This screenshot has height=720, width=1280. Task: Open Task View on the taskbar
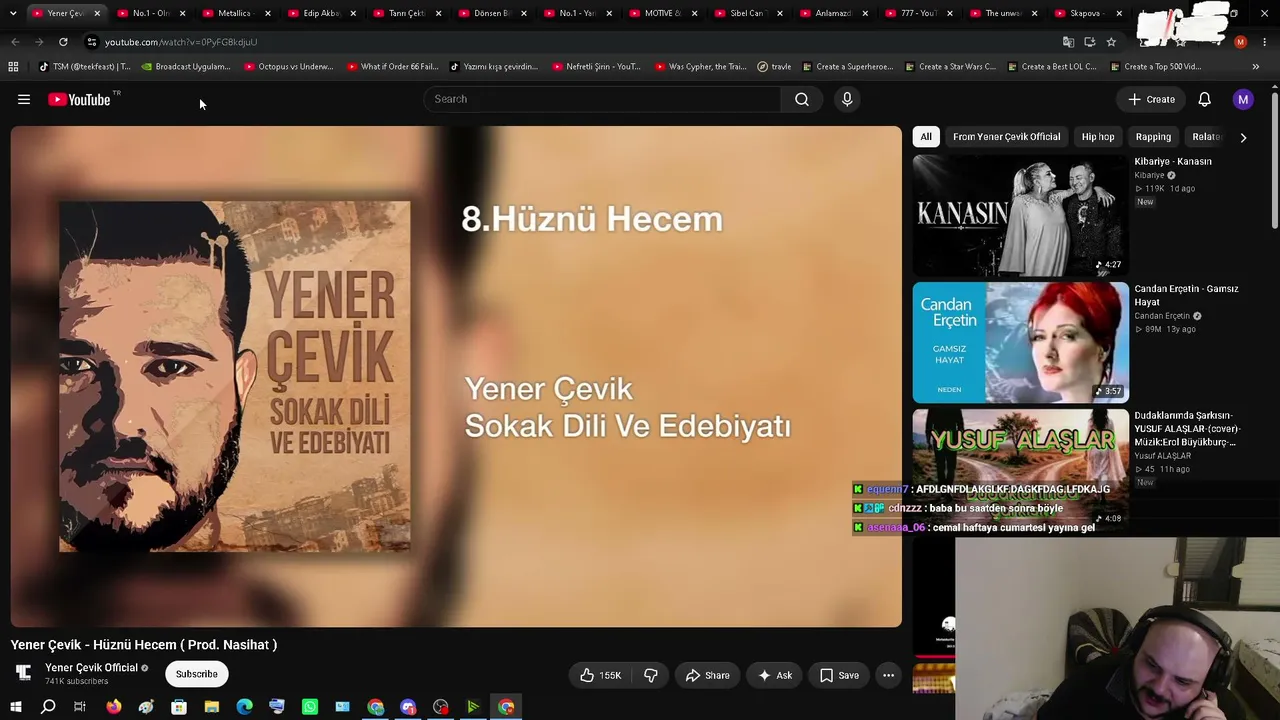(x=80, y=707)
